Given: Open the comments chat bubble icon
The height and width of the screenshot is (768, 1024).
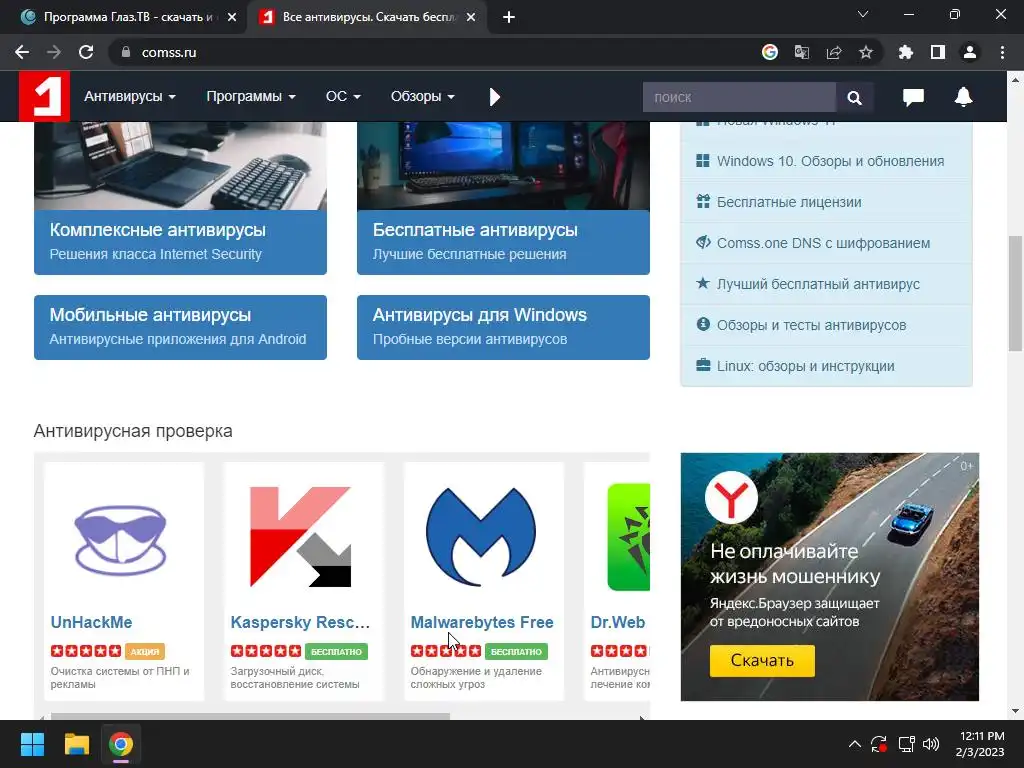Looking at the screenshot, I should click(x=913, y=97).
